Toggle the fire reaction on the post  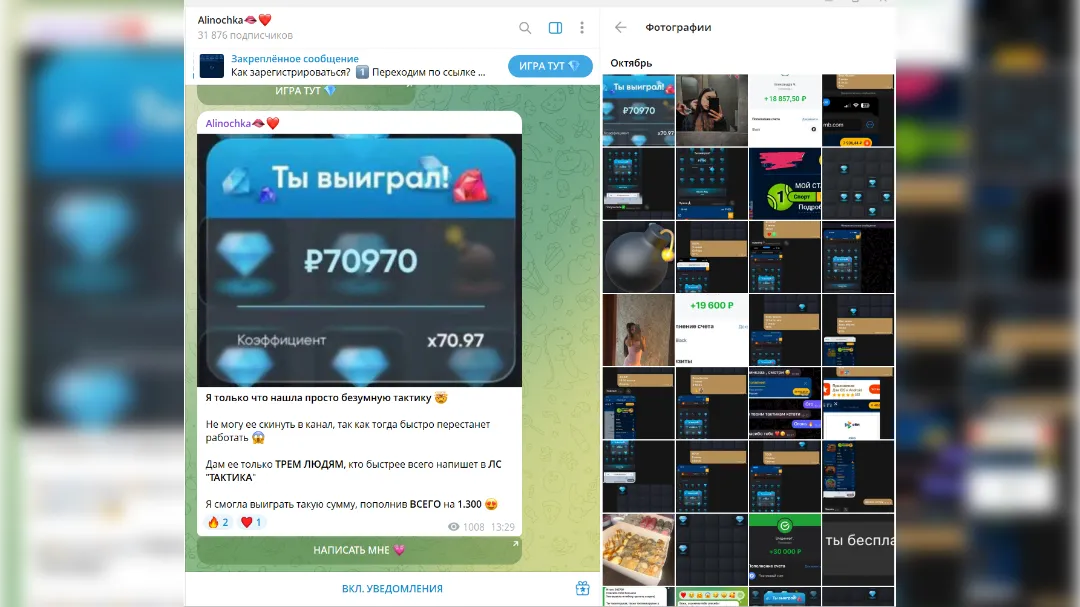click(217, 522)
